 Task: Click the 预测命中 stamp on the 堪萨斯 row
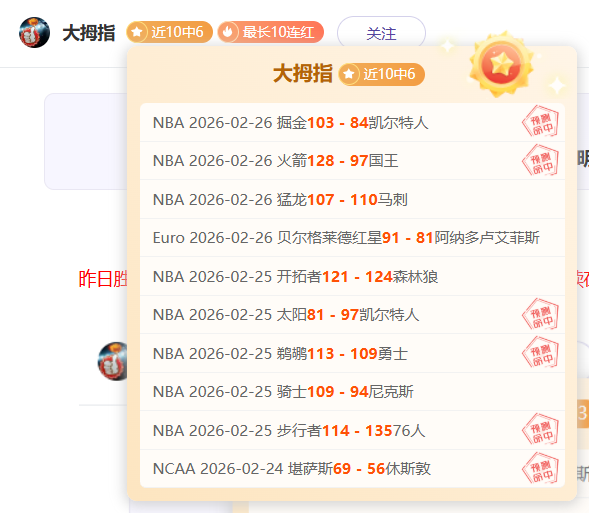click(541, 469)
